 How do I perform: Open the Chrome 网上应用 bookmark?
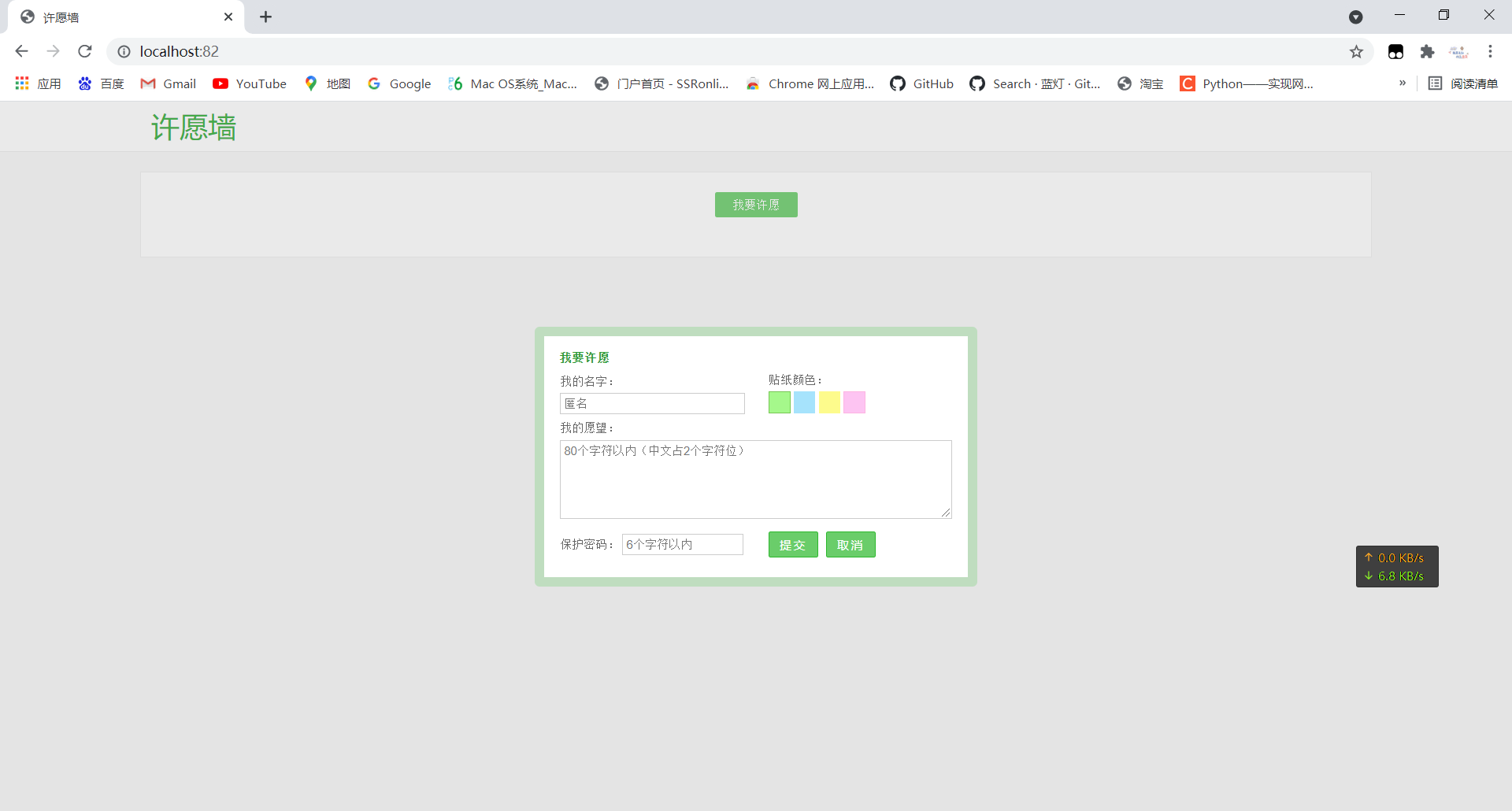click(x=810, y=83)
